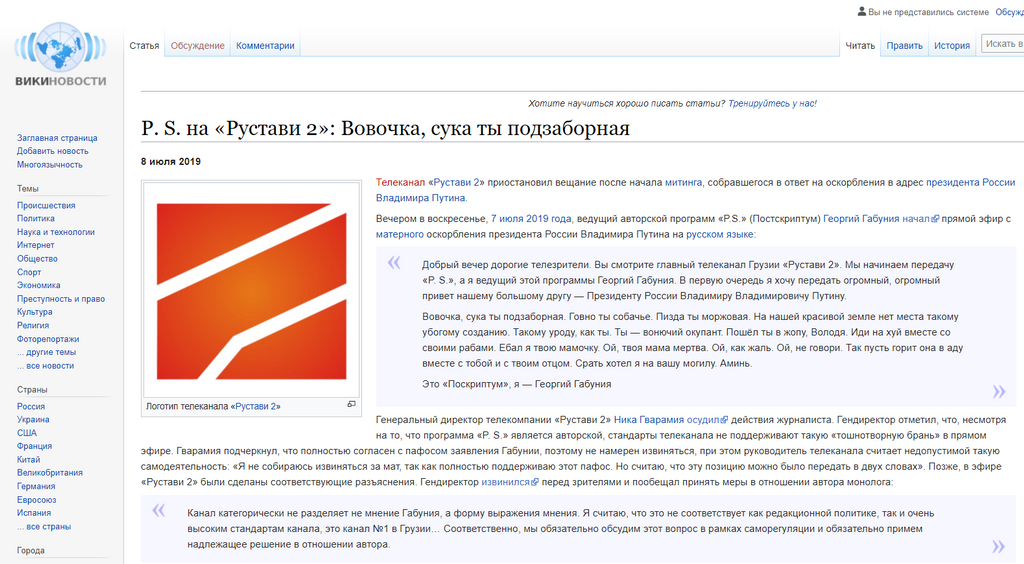Open the Культура topic
Viewport: 1024px width, 564px height.
pos(35,312)
